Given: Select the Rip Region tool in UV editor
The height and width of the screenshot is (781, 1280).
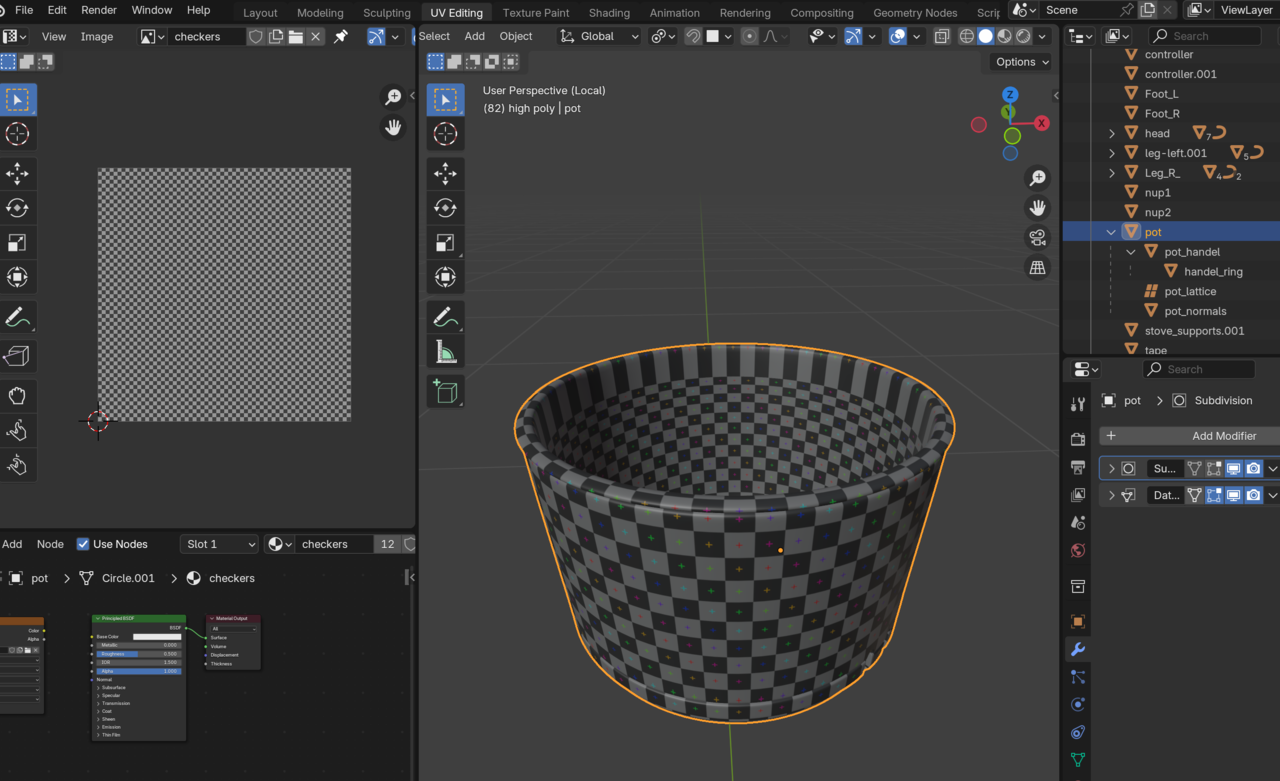Looking at the screenshot, I should [x=17, y=356].
